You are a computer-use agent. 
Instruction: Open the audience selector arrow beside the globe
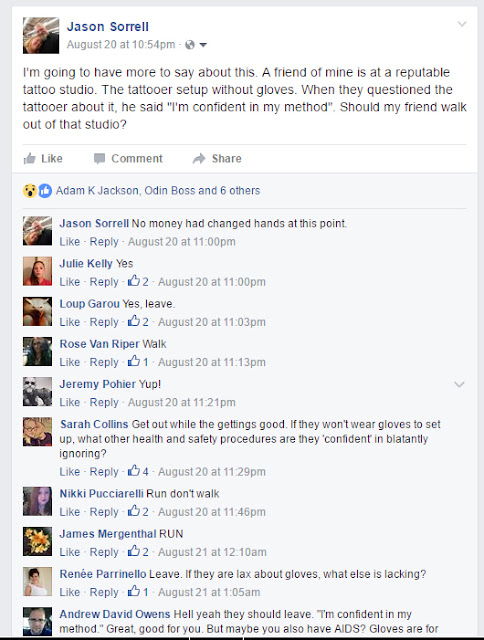(x=203, y=44)
